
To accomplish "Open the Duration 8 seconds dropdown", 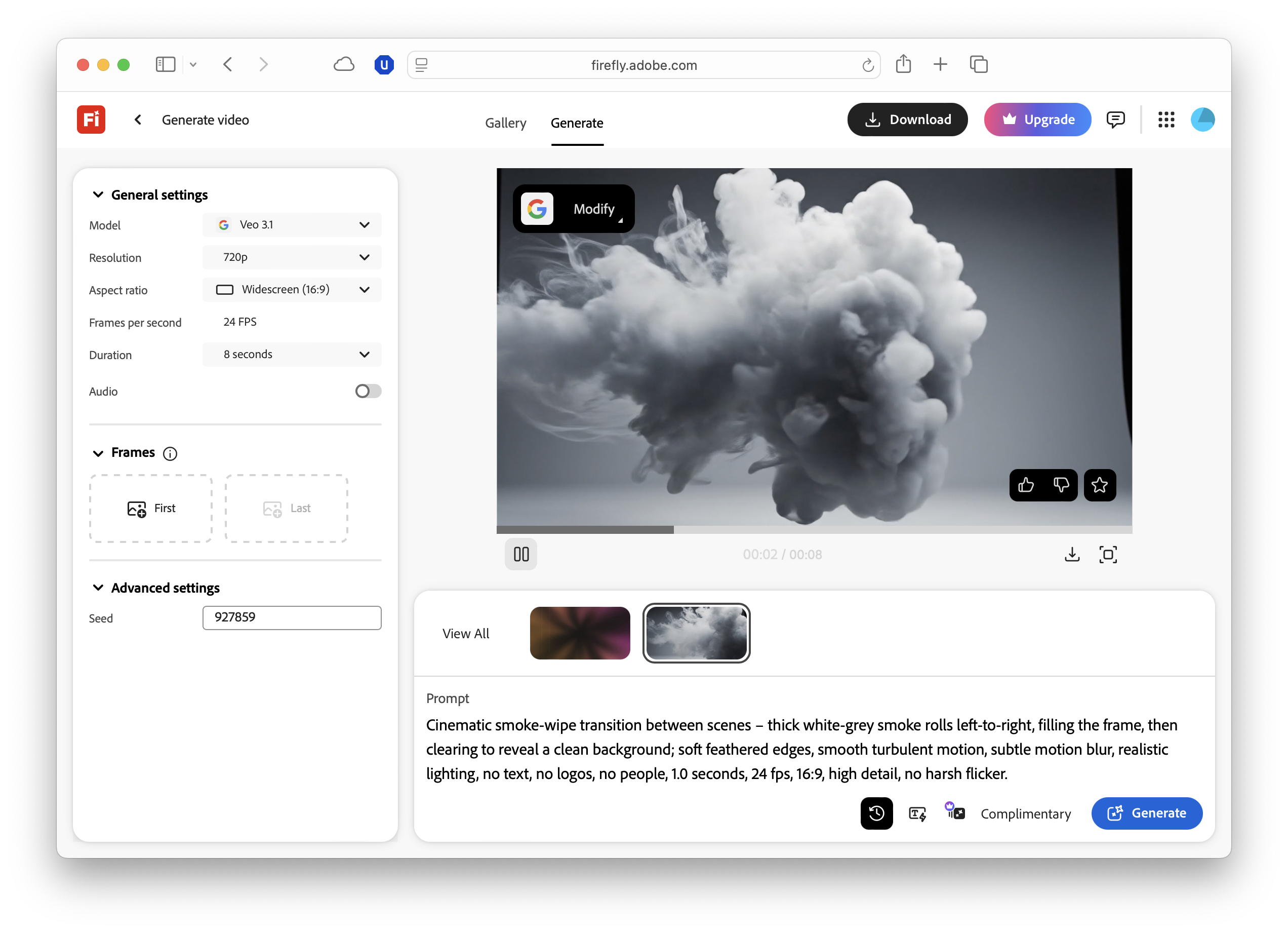I will (292, 355).
